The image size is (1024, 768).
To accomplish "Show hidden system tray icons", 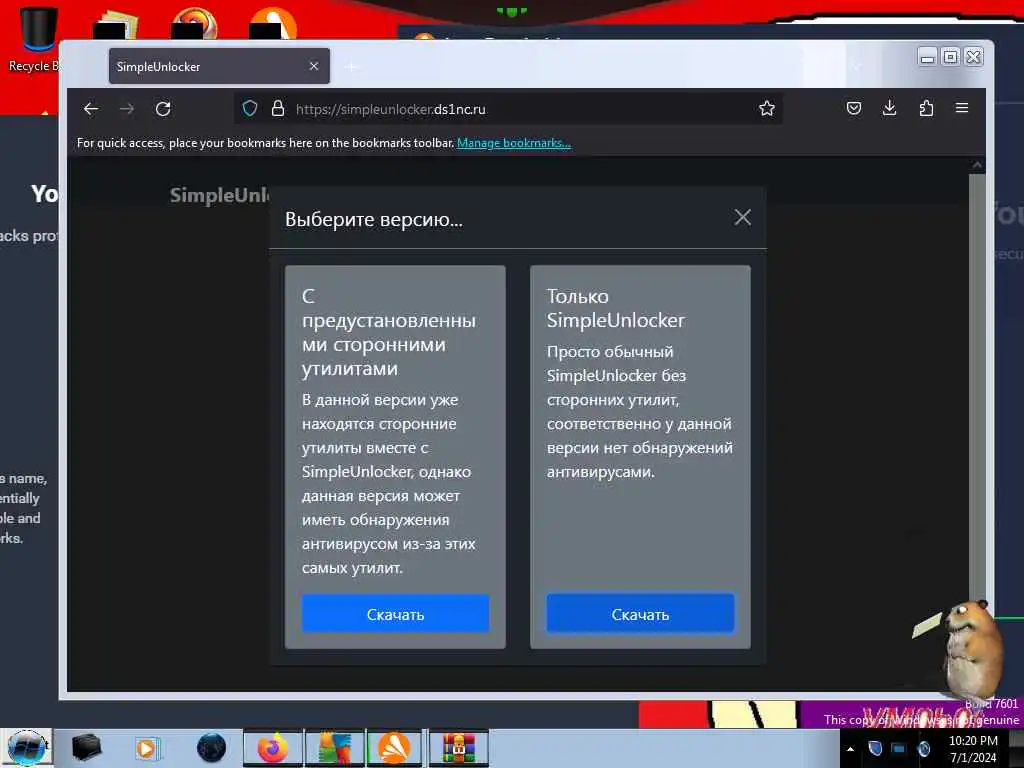I will coord(850,749).
